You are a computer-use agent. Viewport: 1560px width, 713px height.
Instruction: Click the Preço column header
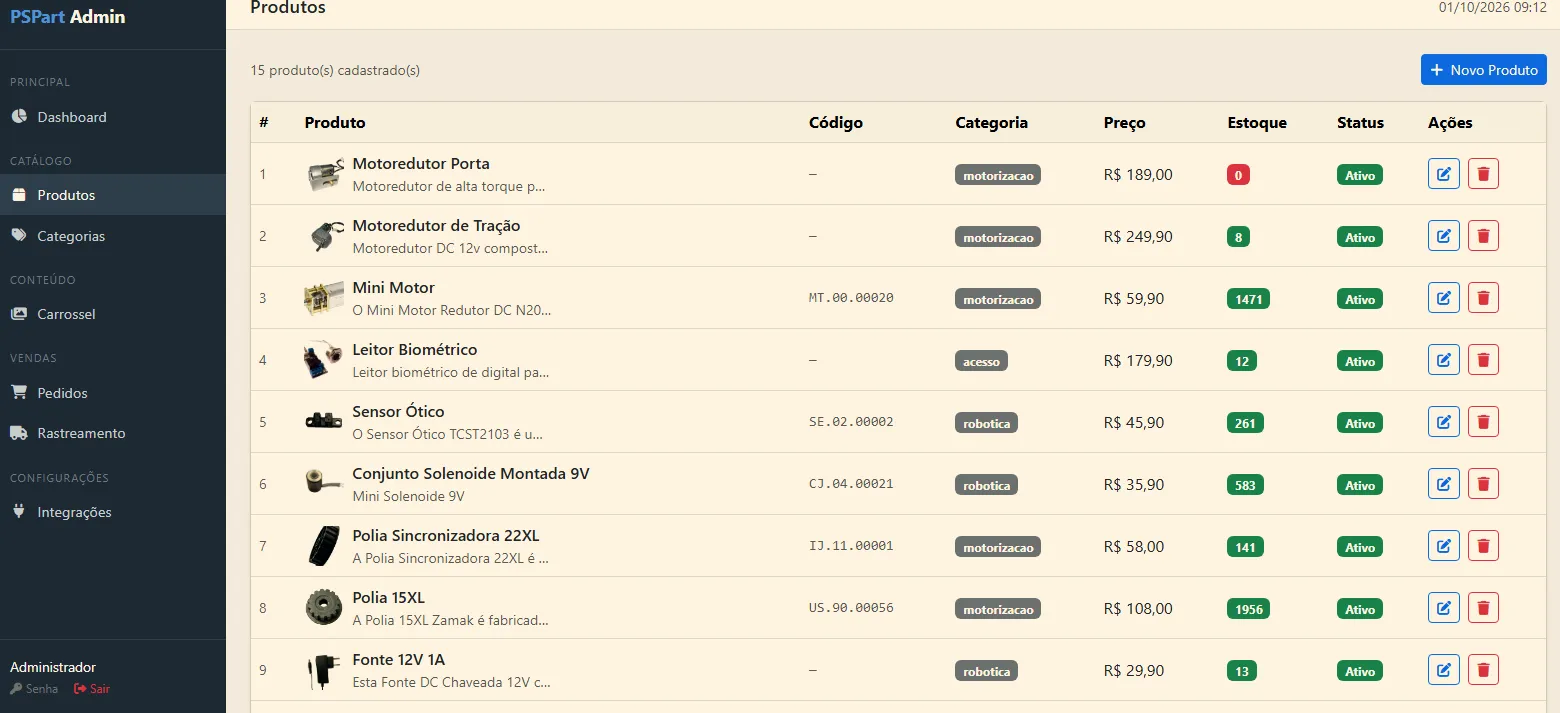click(x=1125, y=123)
